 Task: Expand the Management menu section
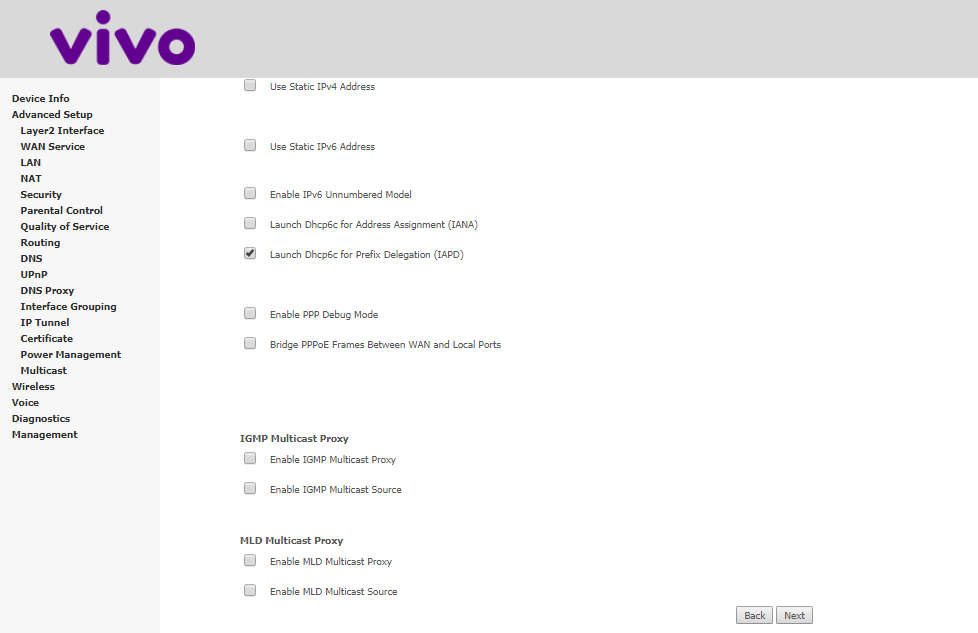pos(44,435)
